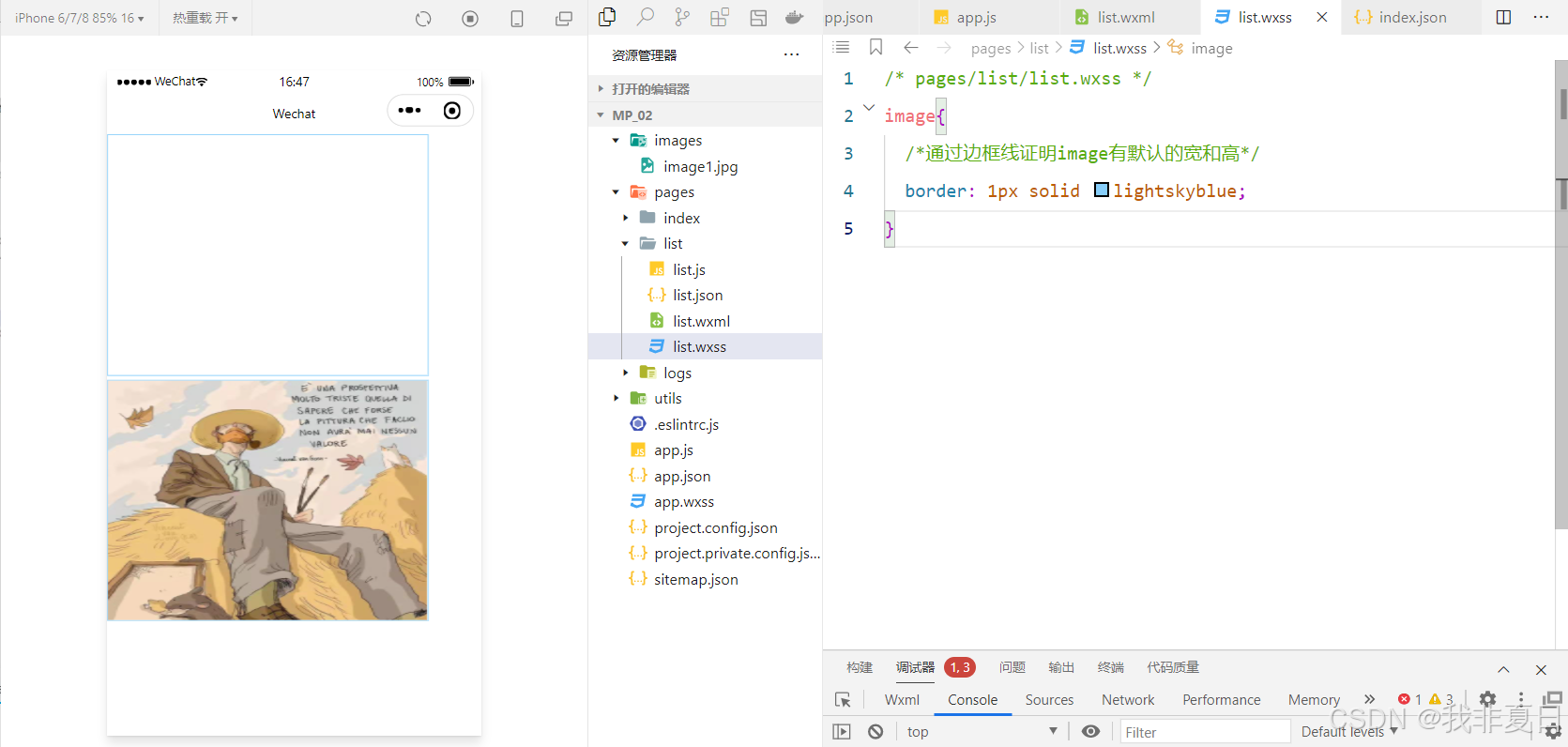Open list.js in the file tree

(689, 269)
